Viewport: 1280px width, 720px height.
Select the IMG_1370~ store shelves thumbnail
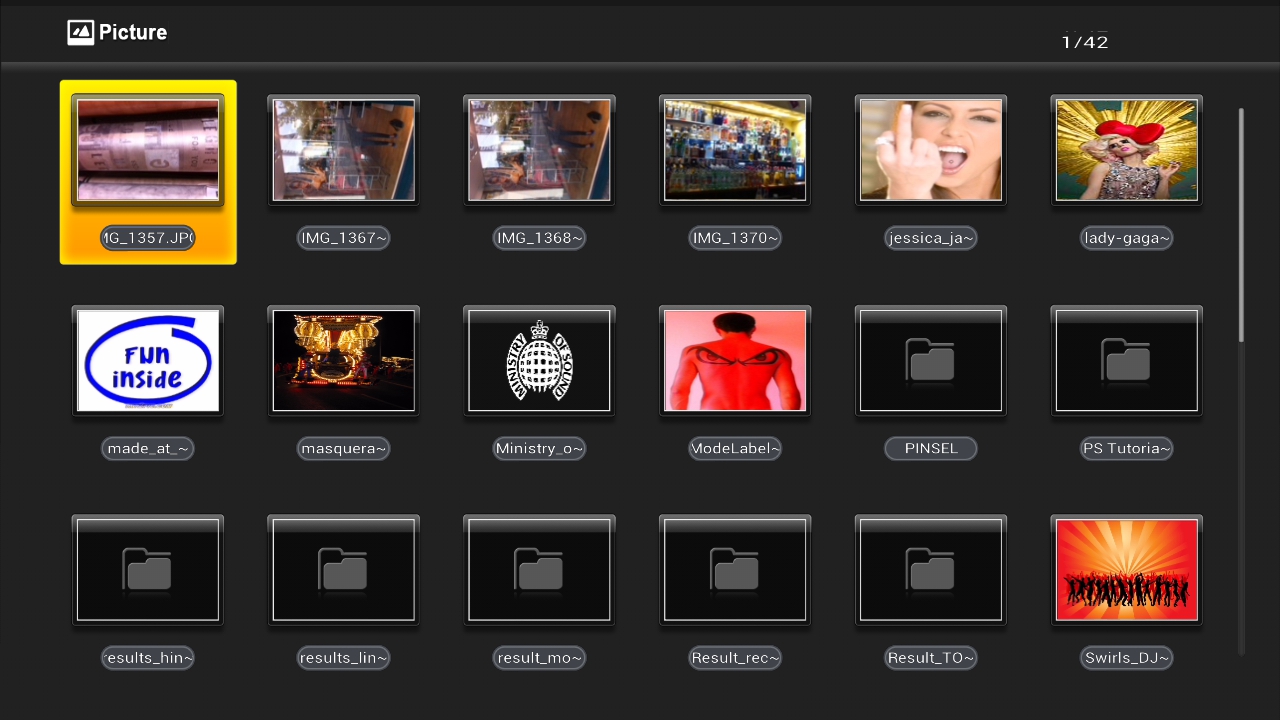735,150
